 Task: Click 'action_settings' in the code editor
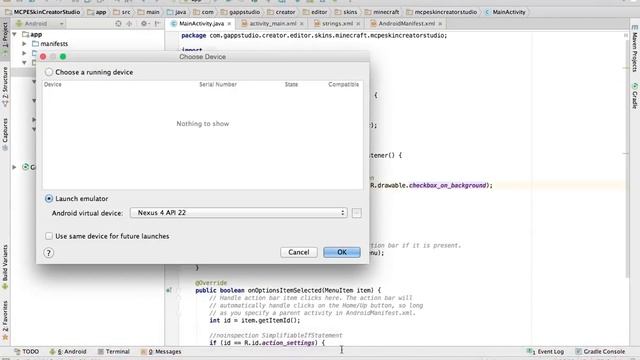coord(287,343)
